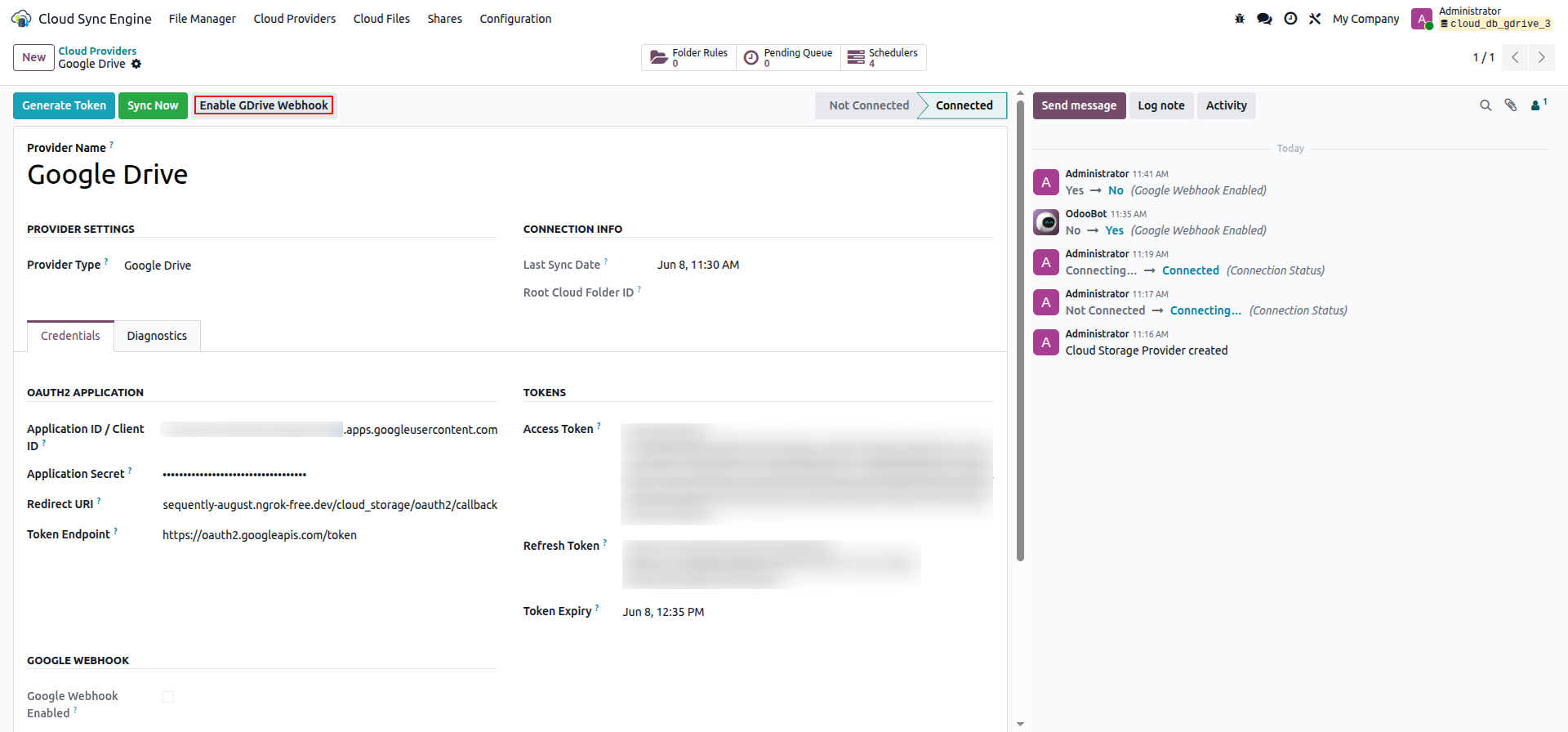Click the Token Endpoint field
1568x732 pixels.
[329, 535]
